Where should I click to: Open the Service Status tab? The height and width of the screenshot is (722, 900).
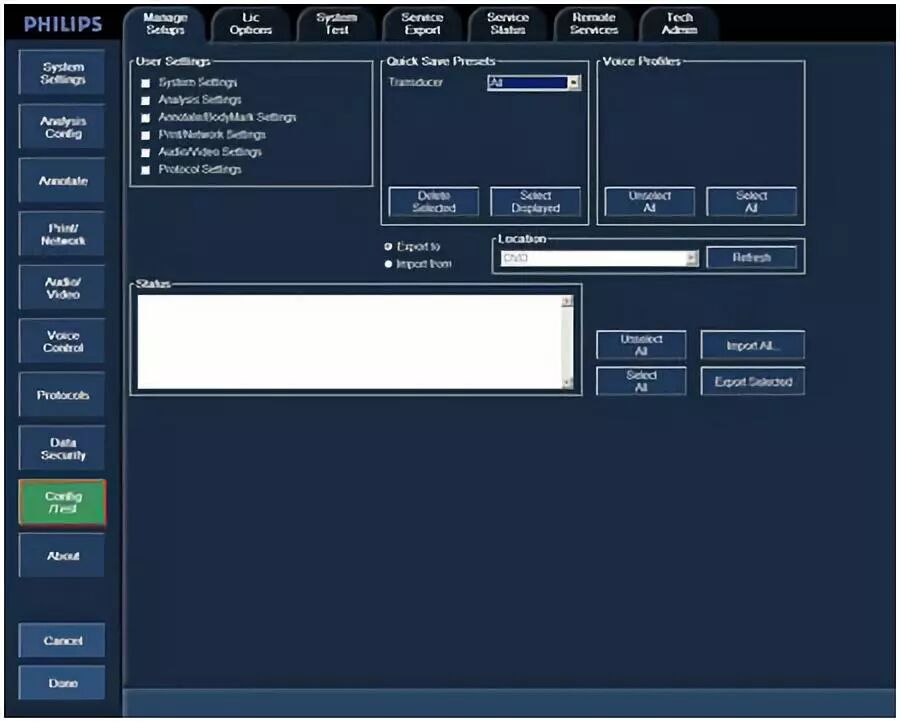click(x=507, y=24)
